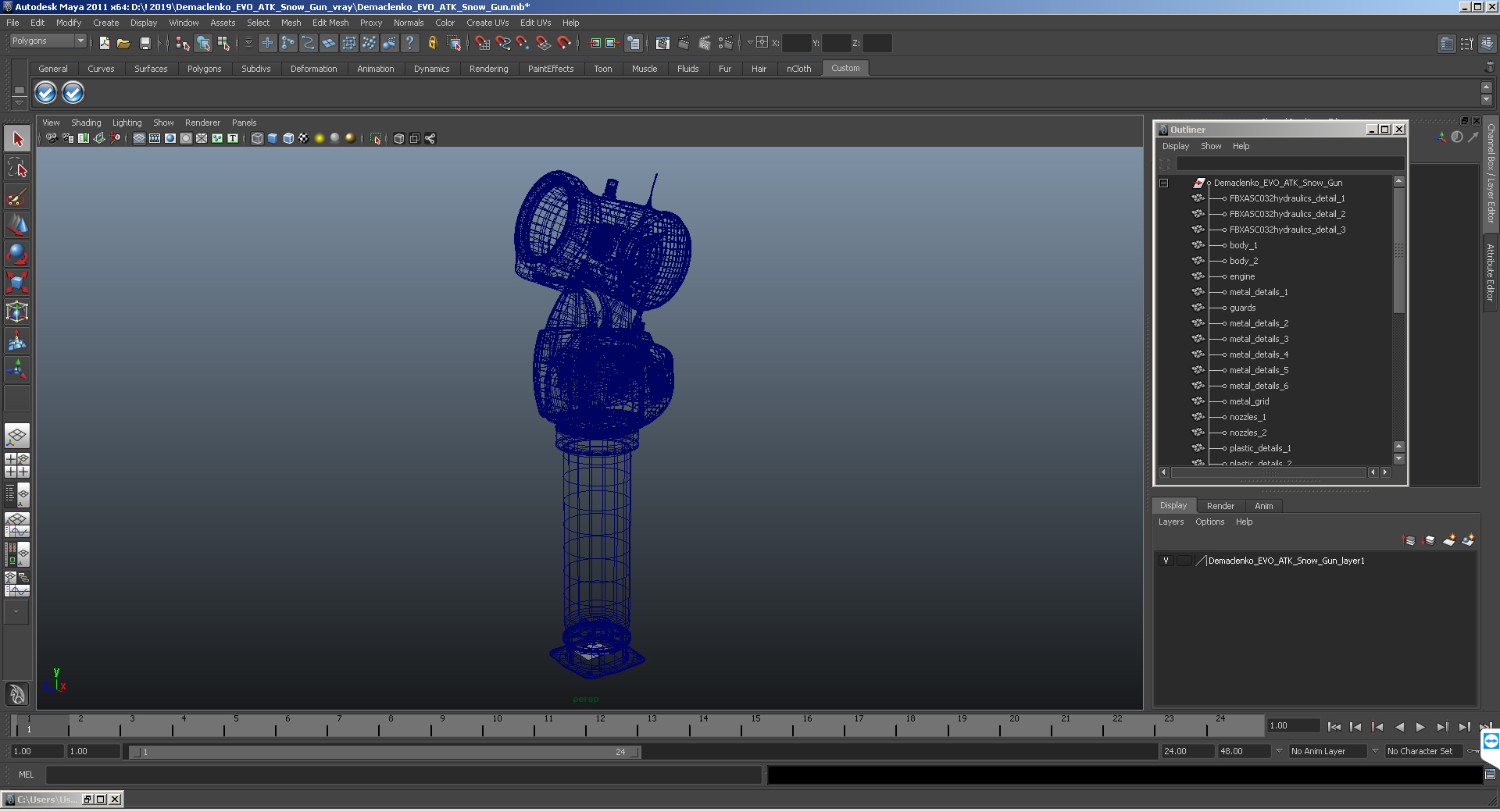The height and width of the screenshot is (812, 1500).
Task: Select the Soft Modification tool
Action: coord(17,340)
